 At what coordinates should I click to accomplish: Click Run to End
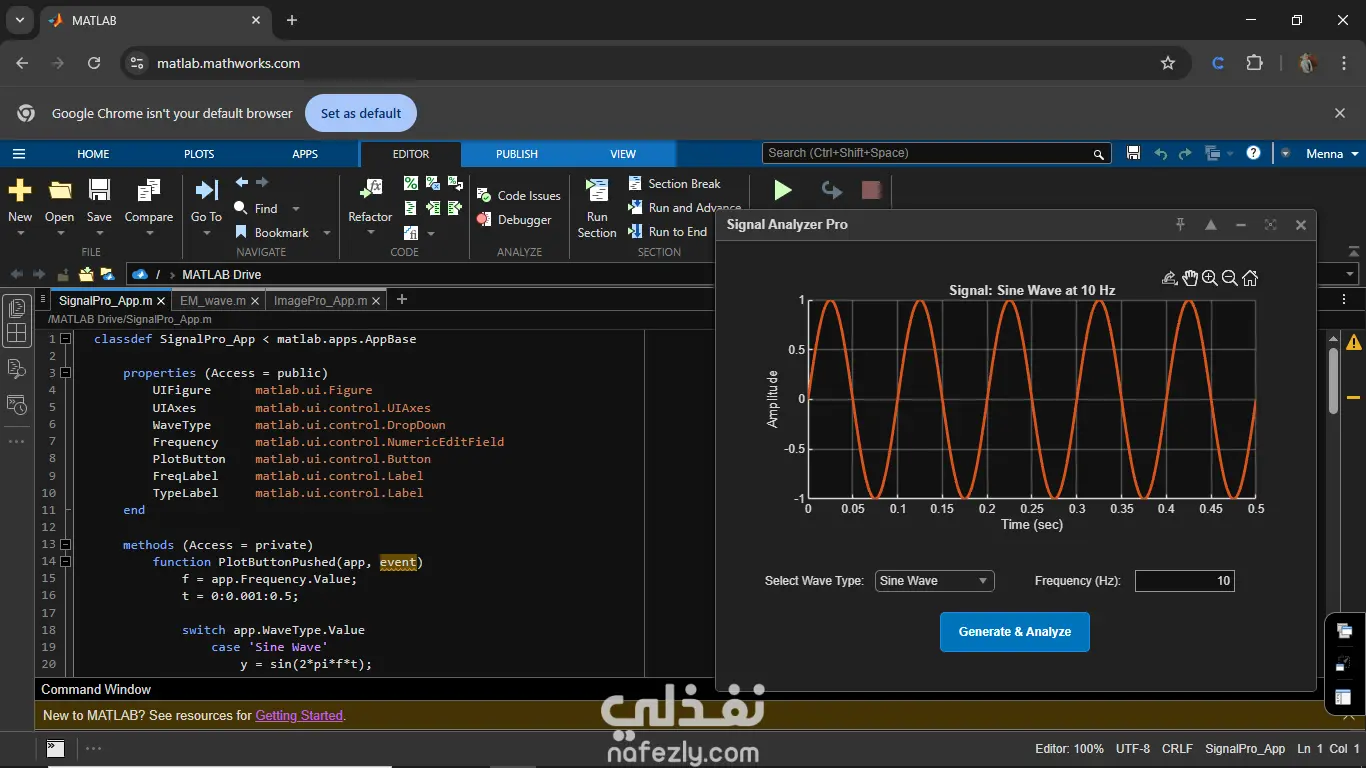667,232
